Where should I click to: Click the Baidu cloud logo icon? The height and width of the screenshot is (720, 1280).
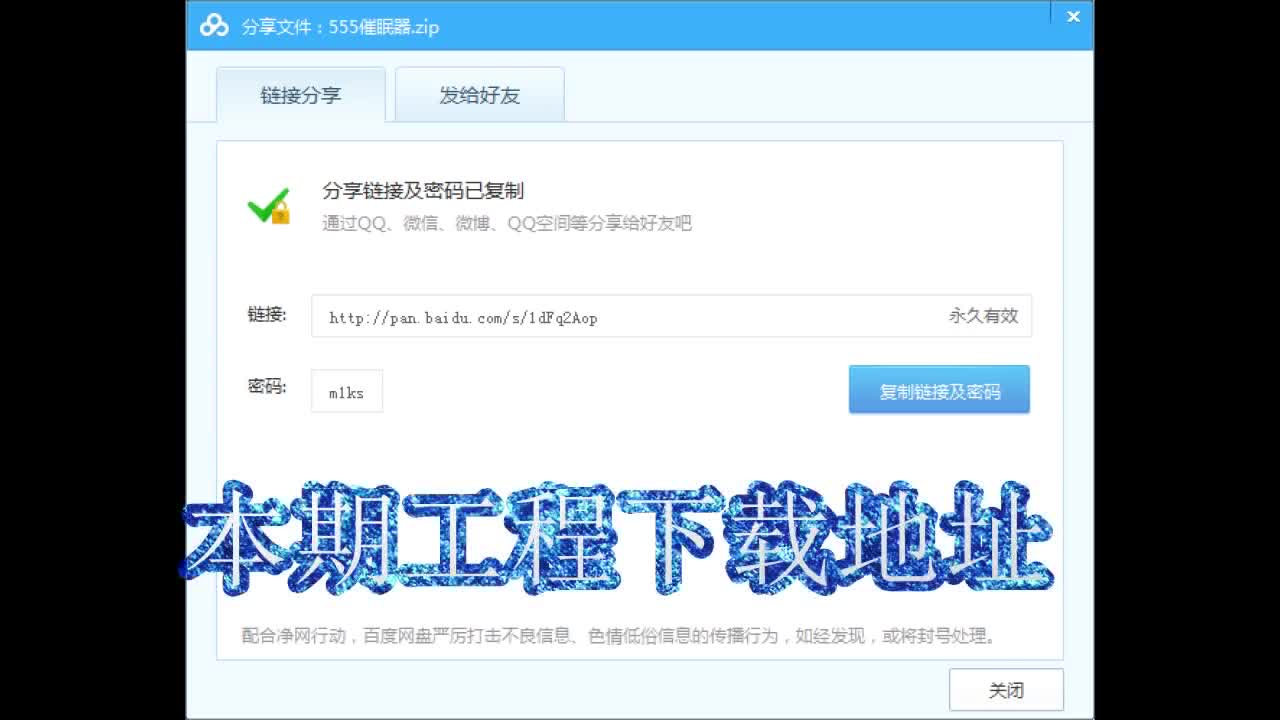pos(214,26)
